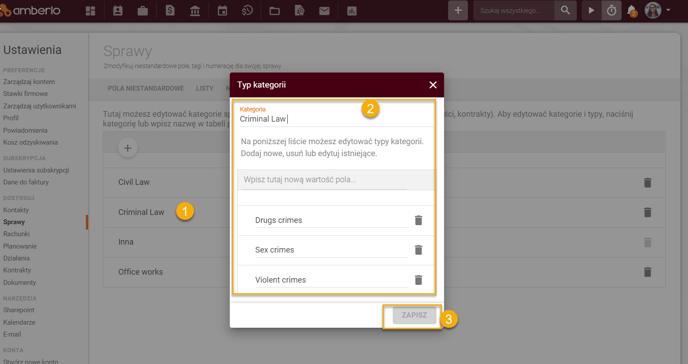Viewport: 688px width, 364px height.
Task: Go to Działania settings
Action: click(x=16, y=258)
